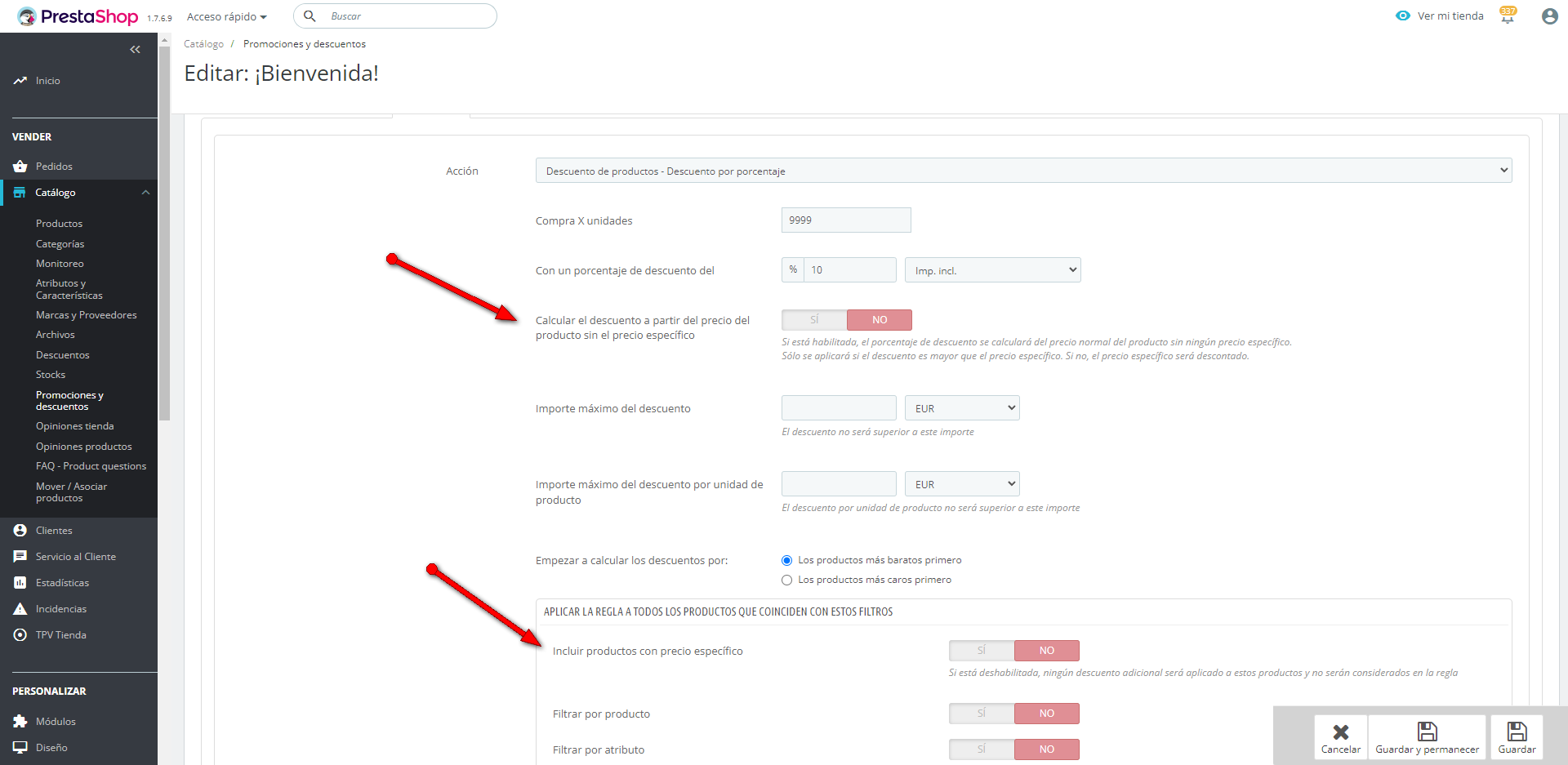
Task: Collapse the sidebar with double-chevron icon
Action: tap(135, 50)
